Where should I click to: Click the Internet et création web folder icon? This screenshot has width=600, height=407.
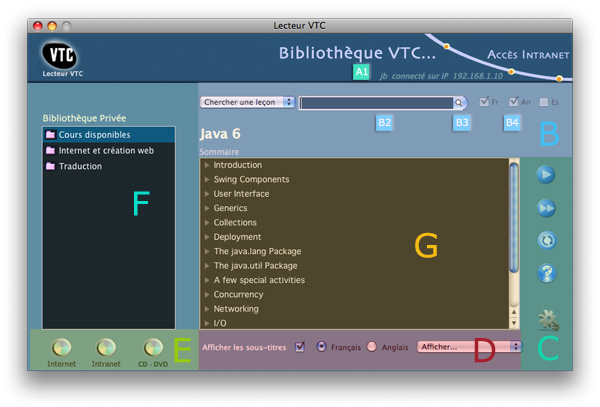[x=51, y=150]
